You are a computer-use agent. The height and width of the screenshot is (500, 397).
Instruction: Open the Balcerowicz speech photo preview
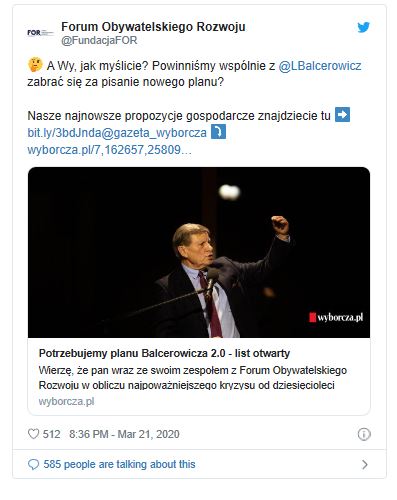[x=199, y=252]
